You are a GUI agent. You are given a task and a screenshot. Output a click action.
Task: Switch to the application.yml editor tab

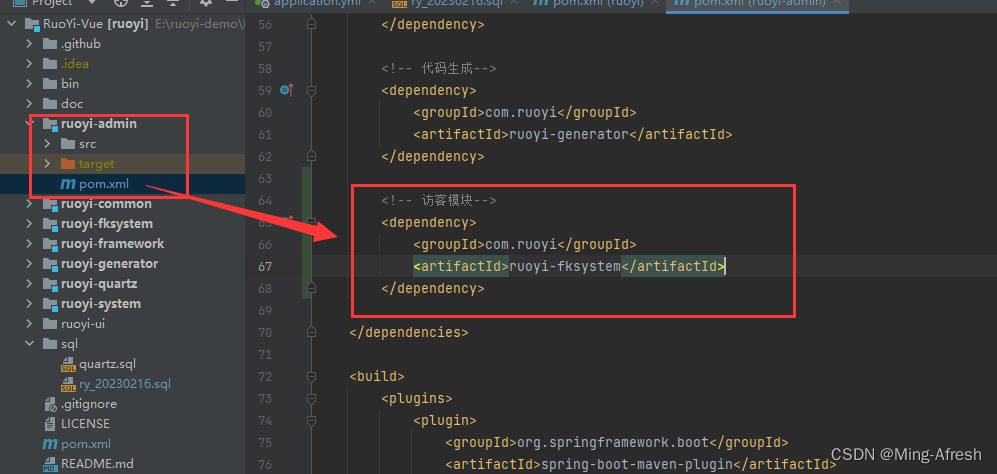[318, 4]
